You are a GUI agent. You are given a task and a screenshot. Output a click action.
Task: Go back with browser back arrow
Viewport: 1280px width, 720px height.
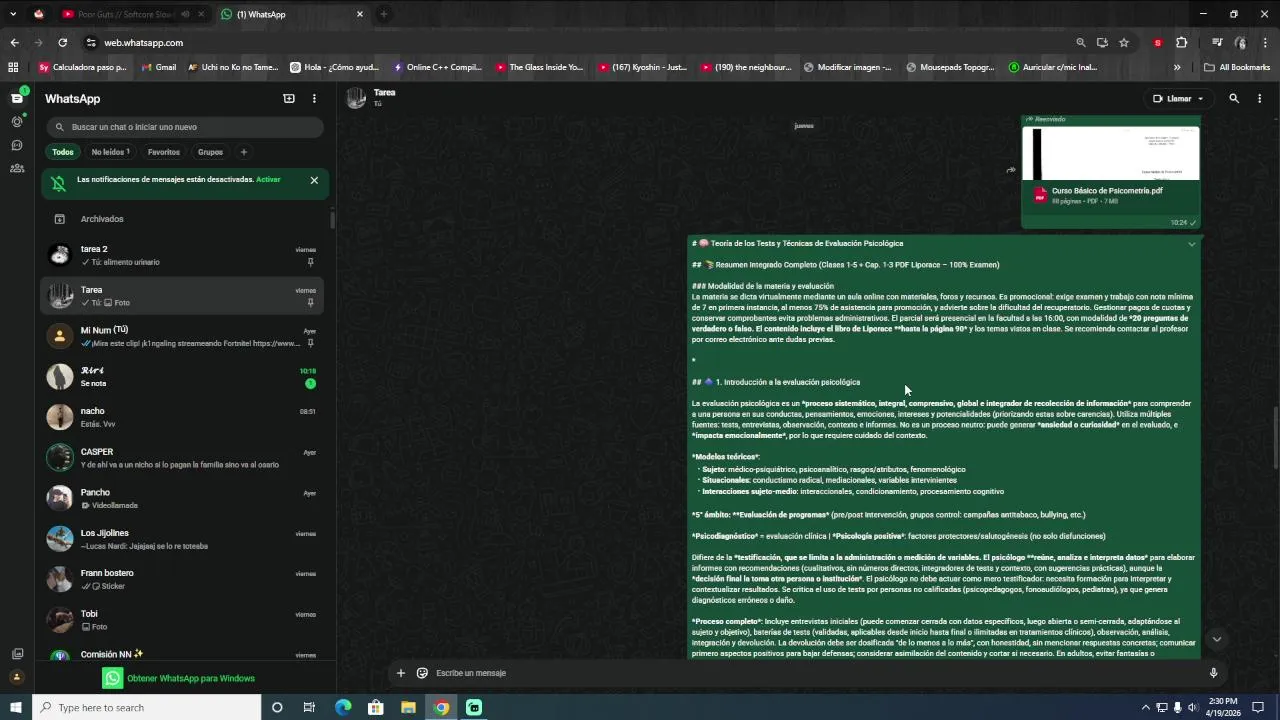coord(14,43)
